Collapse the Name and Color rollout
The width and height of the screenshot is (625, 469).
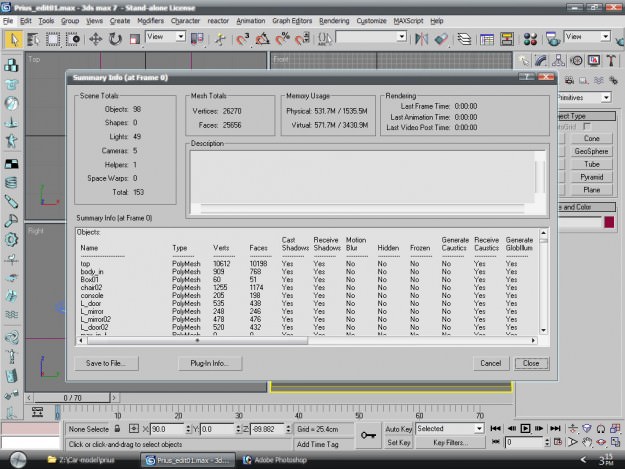click(586, 207)
